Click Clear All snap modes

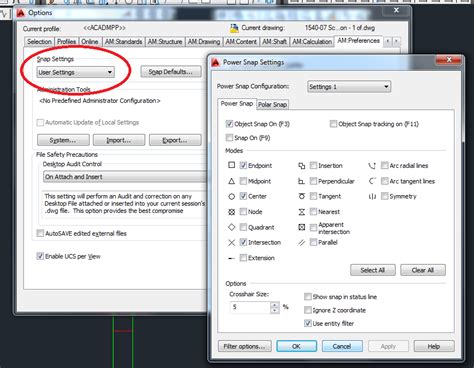(423, 270)
